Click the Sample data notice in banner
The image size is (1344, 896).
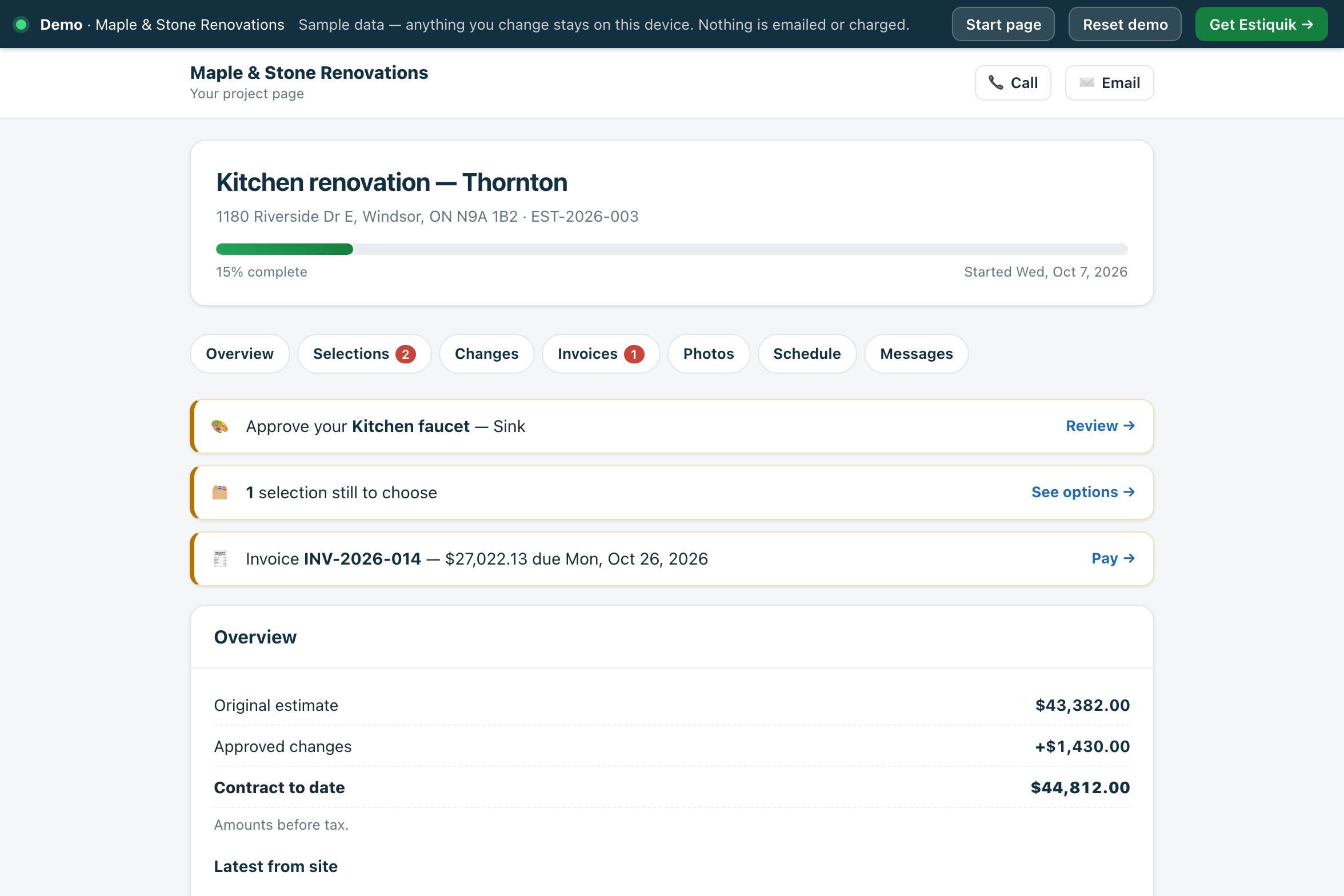(603, 25)
